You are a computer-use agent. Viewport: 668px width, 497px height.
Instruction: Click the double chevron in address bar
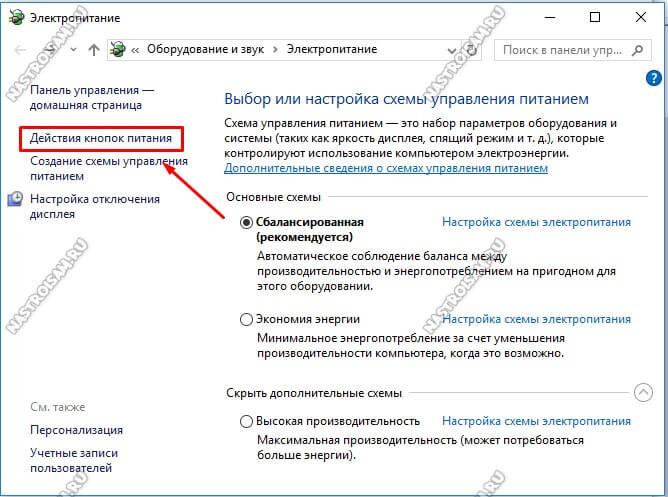[x=135, y=50]
